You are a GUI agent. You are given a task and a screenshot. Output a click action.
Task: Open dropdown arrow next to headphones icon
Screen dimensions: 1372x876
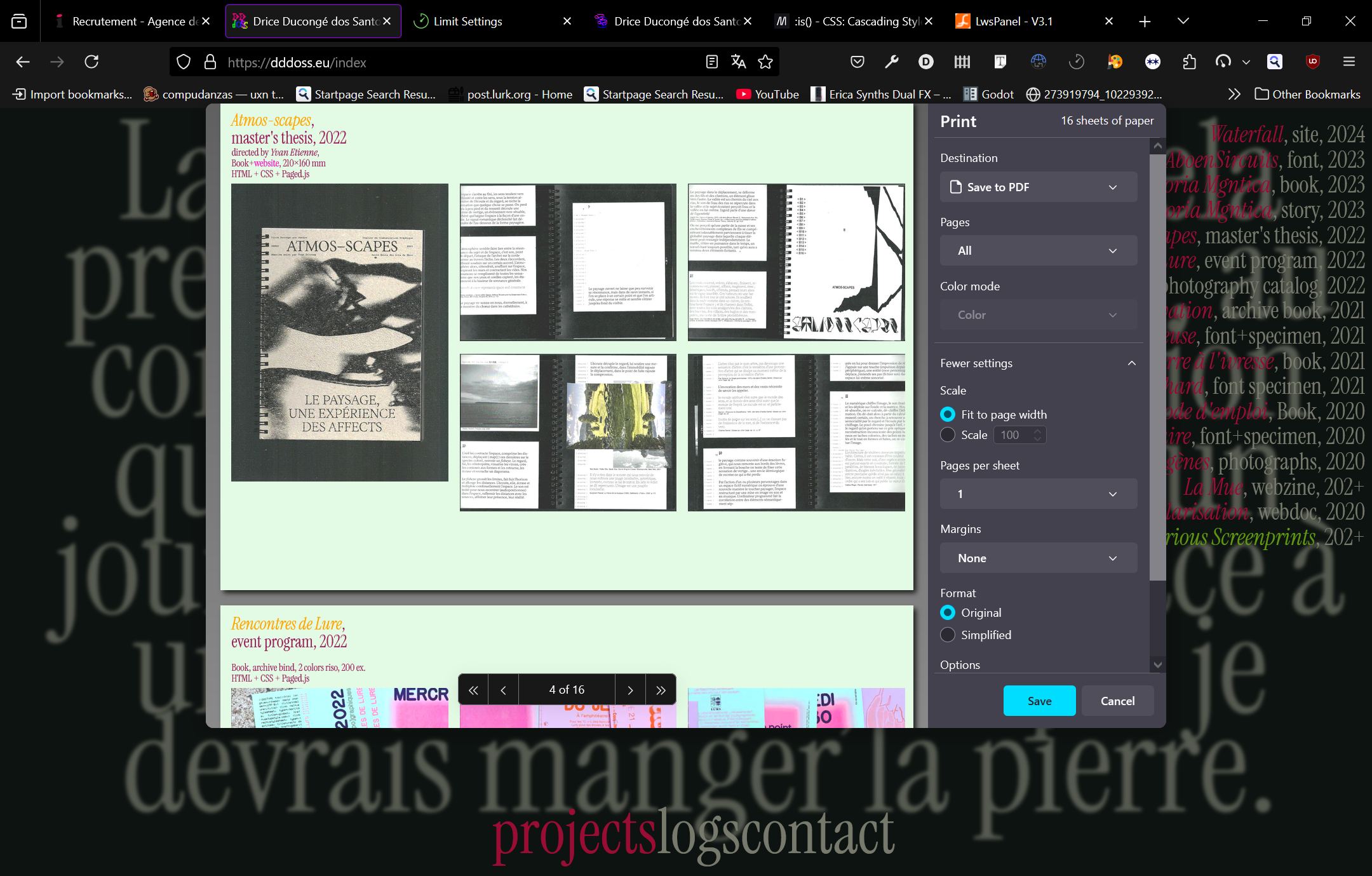pyautogui.click(x=1246, y=62)
